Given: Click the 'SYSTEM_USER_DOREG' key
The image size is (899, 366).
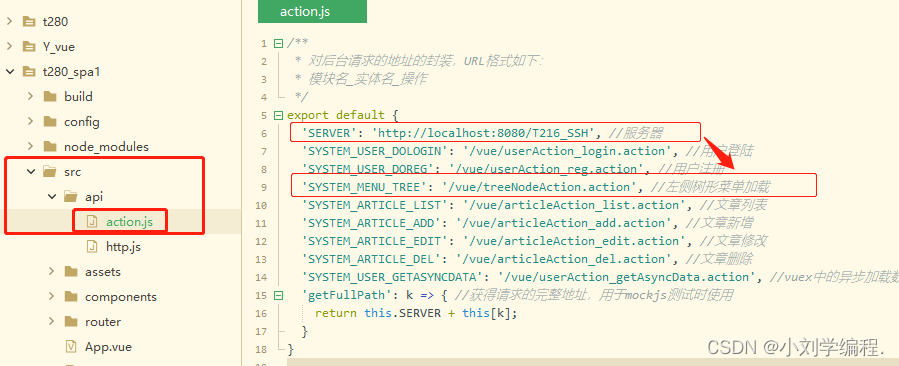Looking at the screenshot, I should (x=366, y=169).
